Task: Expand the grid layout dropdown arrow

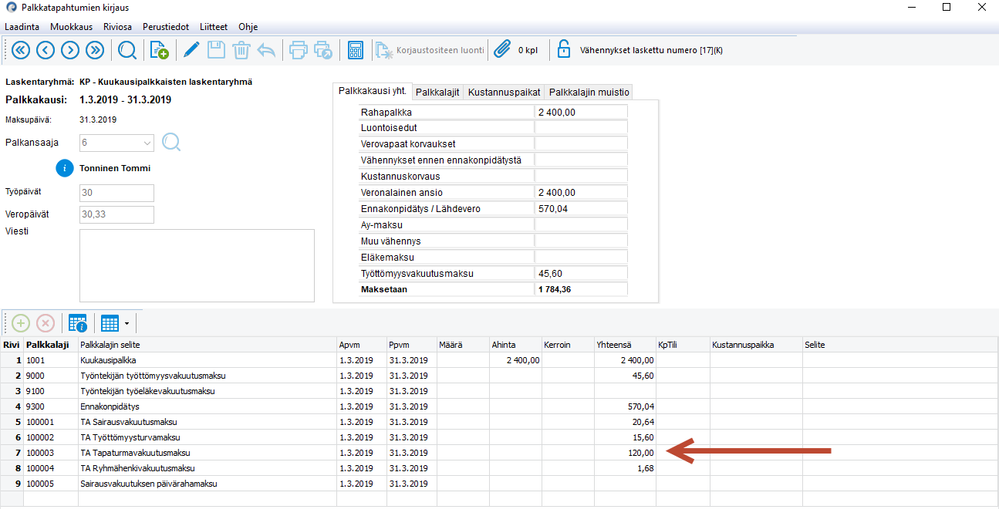Action: click(127, 323)
